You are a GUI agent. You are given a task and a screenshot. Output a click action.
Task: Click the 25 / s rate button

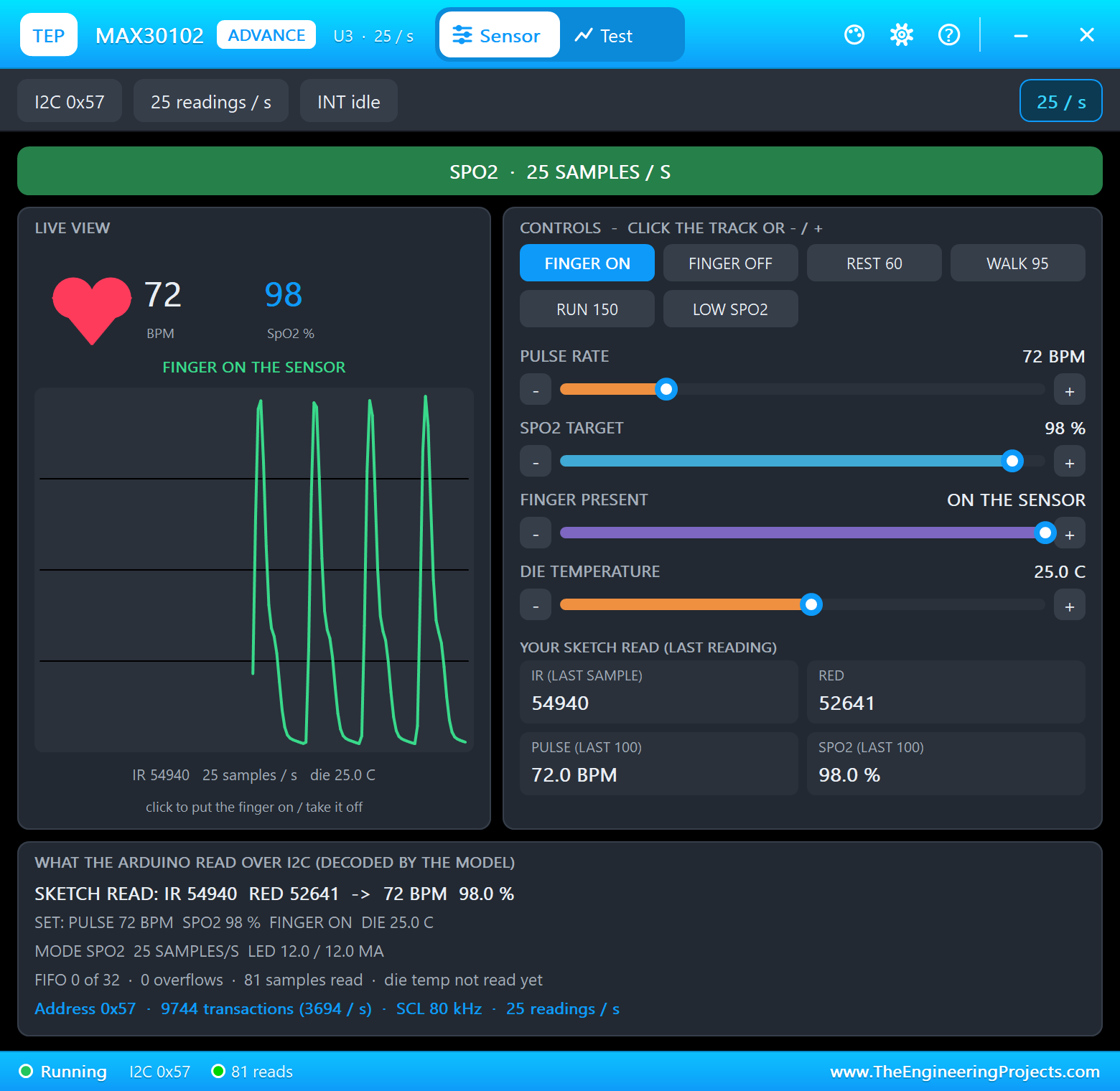[1061, 100]
